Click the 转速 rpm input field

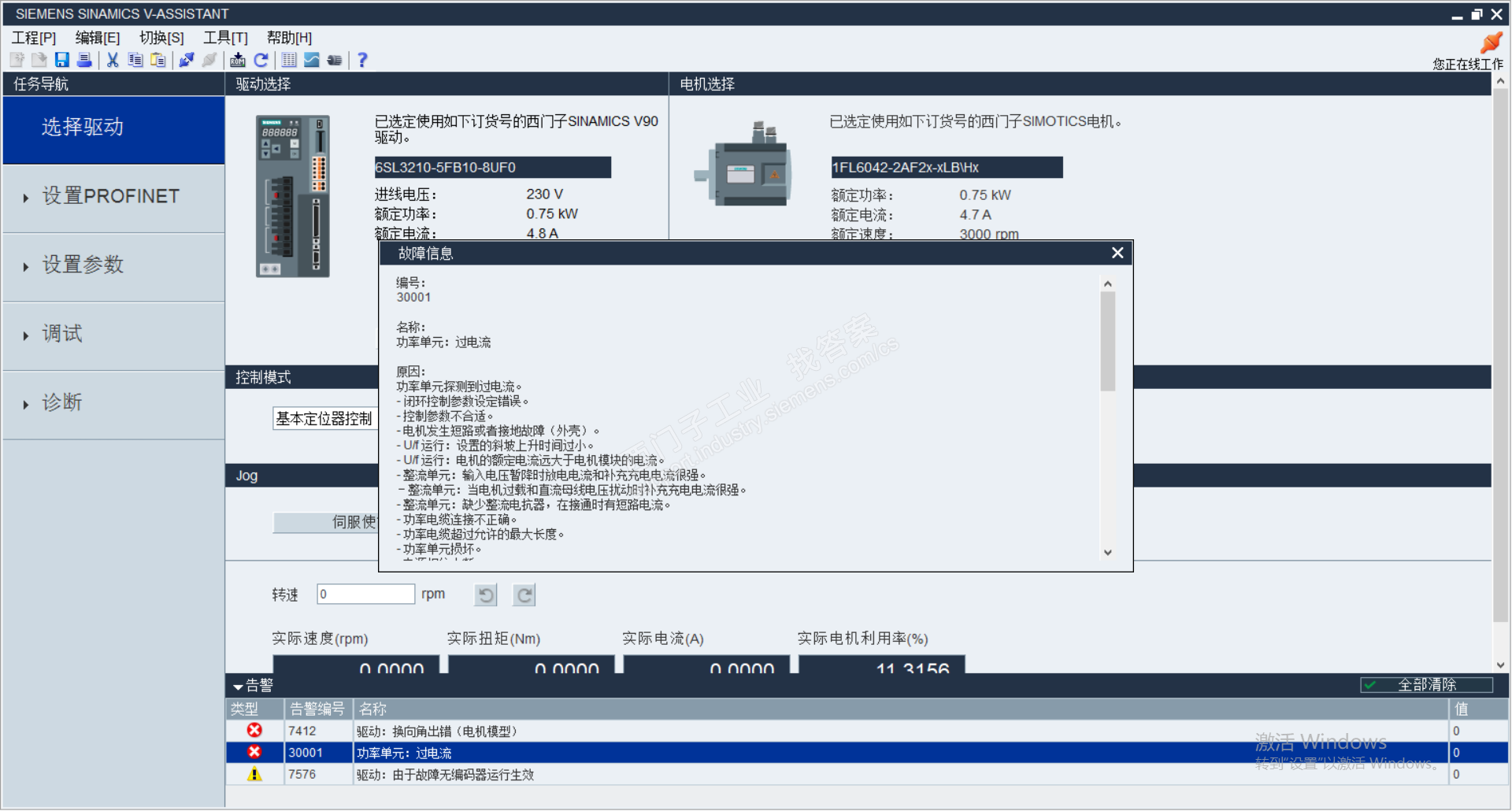[x=365, y=594]
